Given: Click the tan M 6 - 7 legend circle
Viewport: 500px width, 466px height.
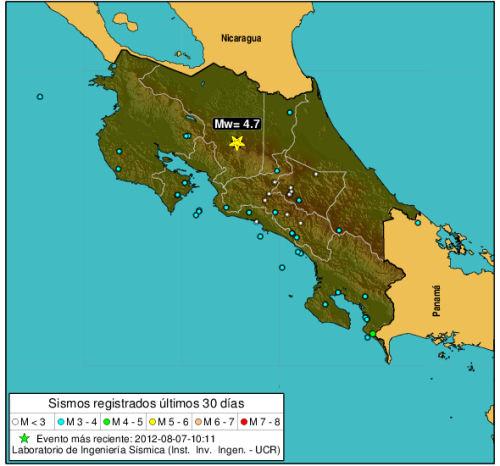Looking at the screenshot, I should tap(198, 422).
